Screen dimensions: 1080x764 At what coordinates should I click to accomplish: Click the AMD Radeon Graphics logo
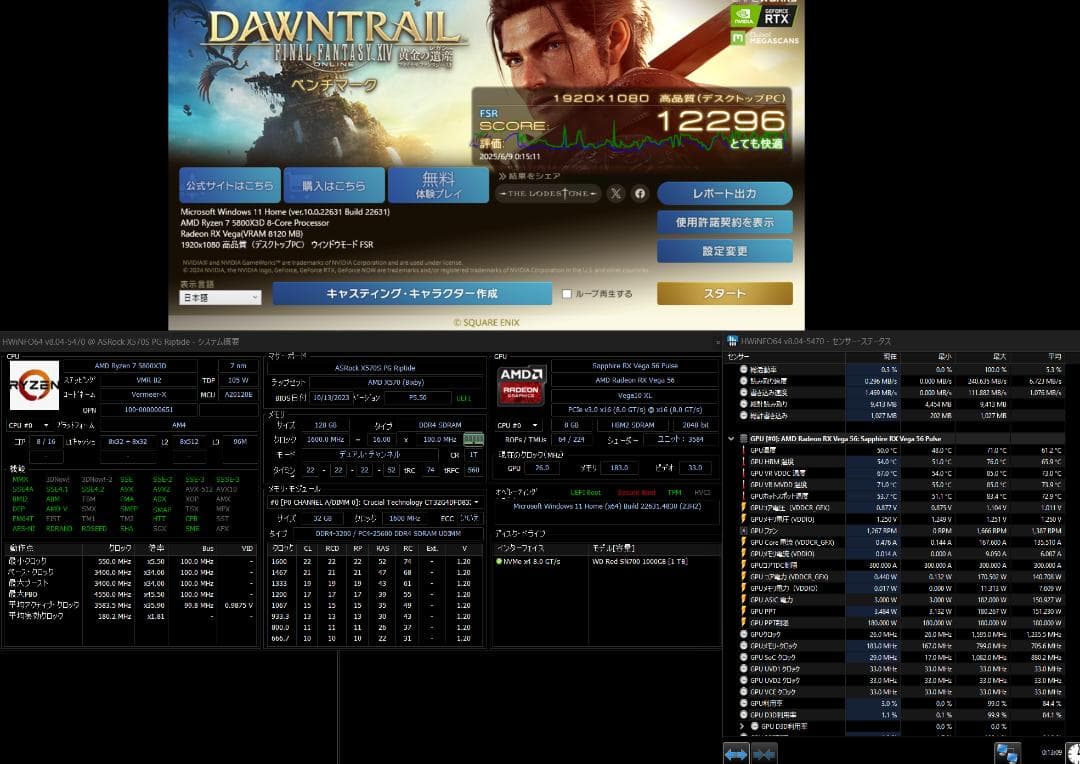click(x=521, y=386)
